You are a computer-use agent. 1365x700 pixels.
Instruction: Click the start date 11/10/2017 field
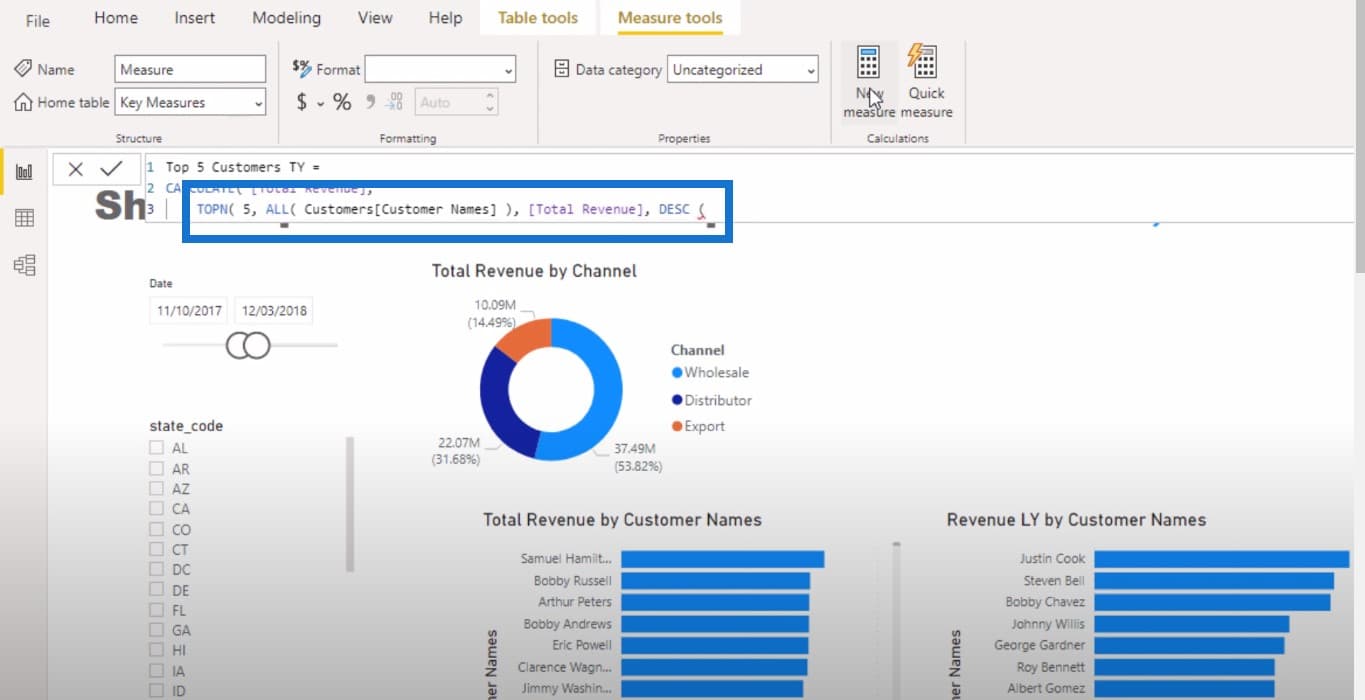click(189, 310)
